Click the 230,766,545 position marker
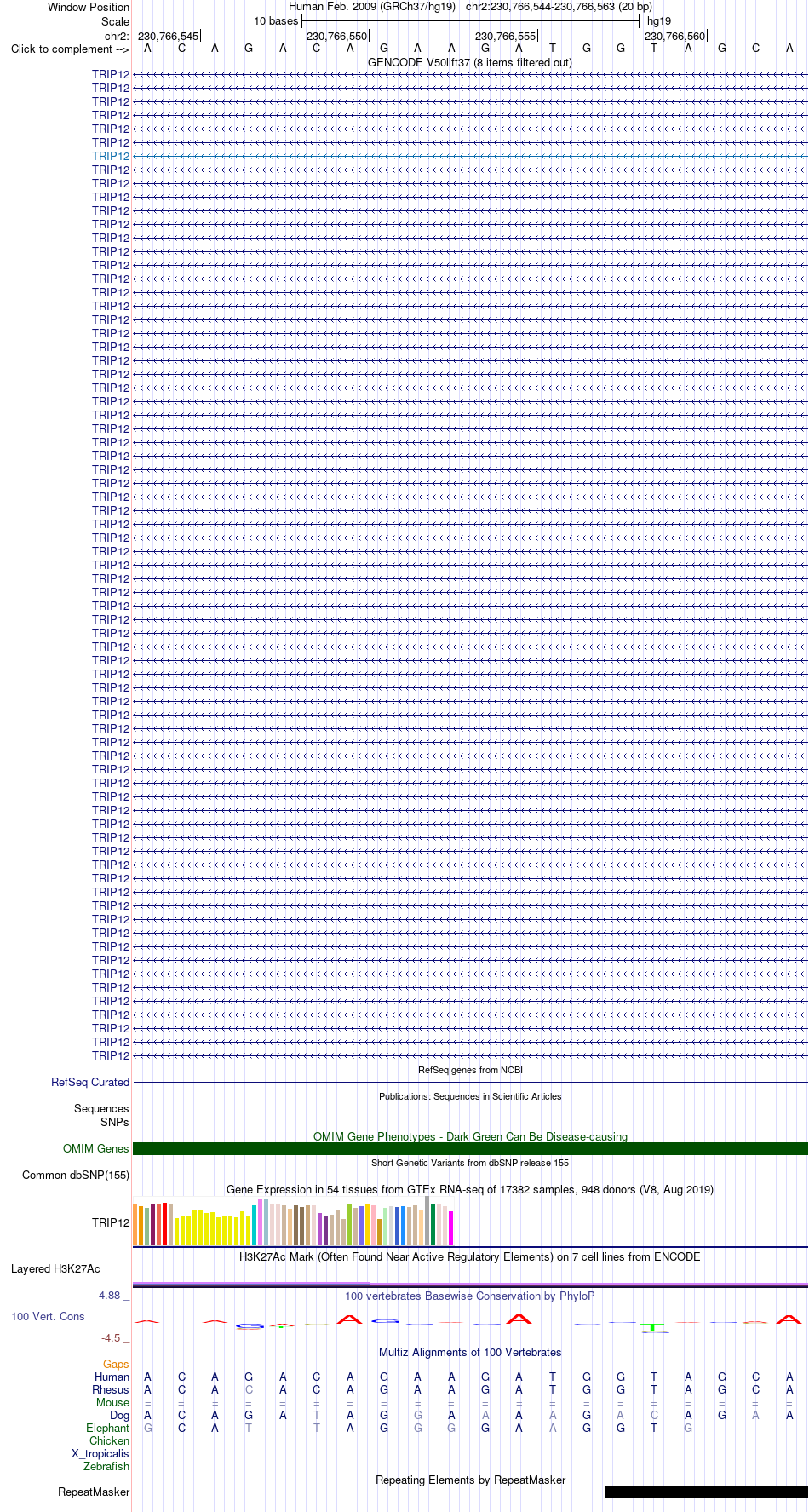This screenshot has height=1512, width=809. coord(168,37)
